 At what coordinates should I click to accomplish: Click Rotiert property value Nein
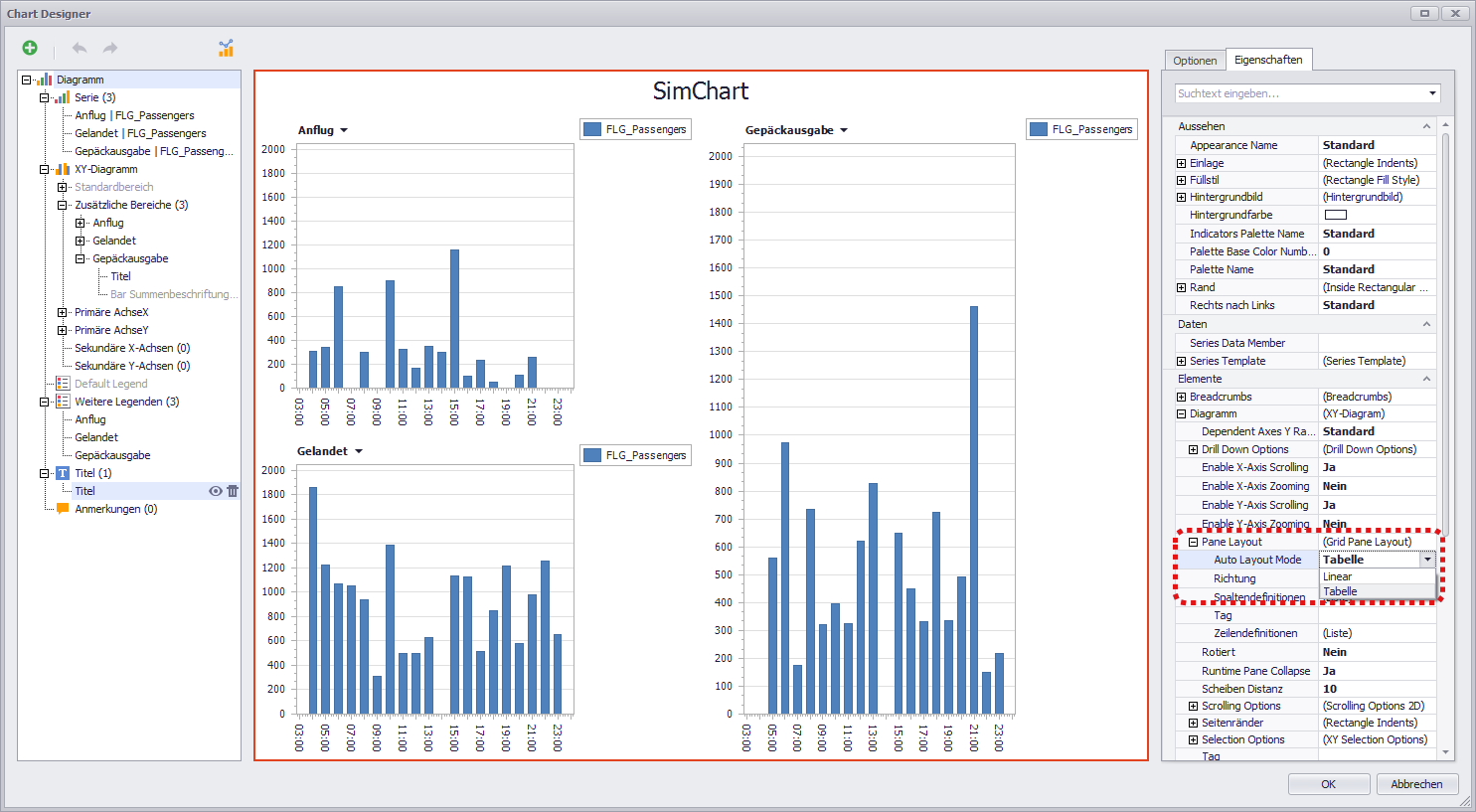click(1378, 652)
